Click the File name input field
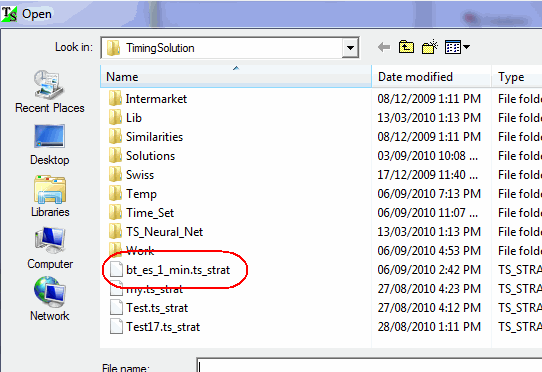Screen dimensions: 542x372 point(369,365)
